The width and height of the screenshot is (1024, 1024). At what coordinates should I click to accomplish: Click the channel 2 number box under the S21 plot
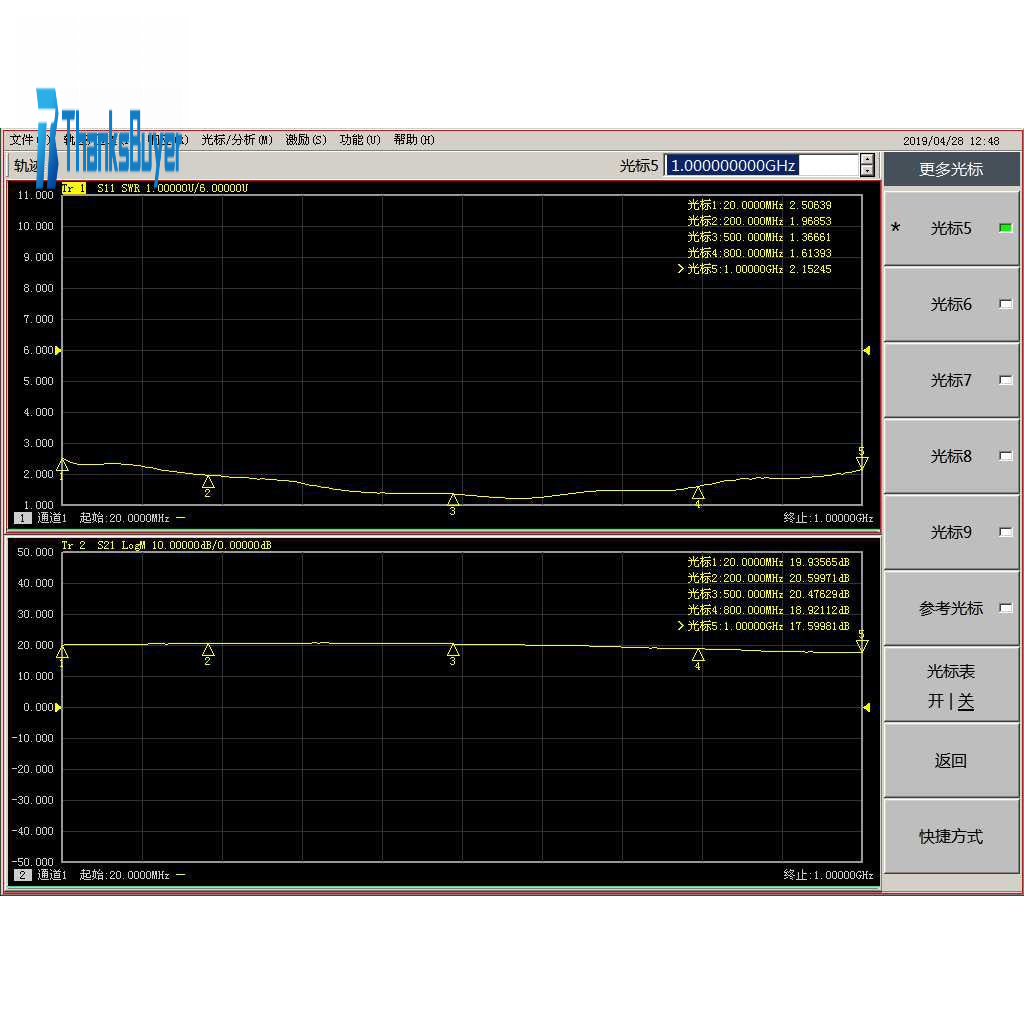tap(23, 875)
